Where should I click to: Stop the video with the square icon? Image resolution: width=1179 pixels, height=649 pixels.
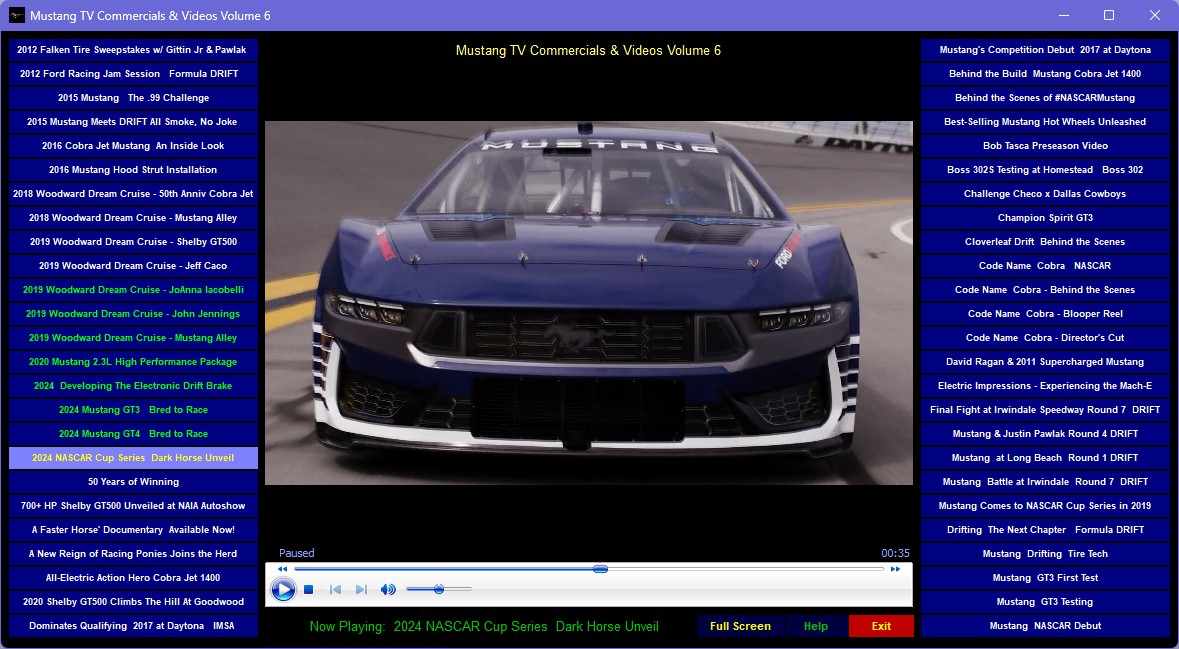pos(308,590)
